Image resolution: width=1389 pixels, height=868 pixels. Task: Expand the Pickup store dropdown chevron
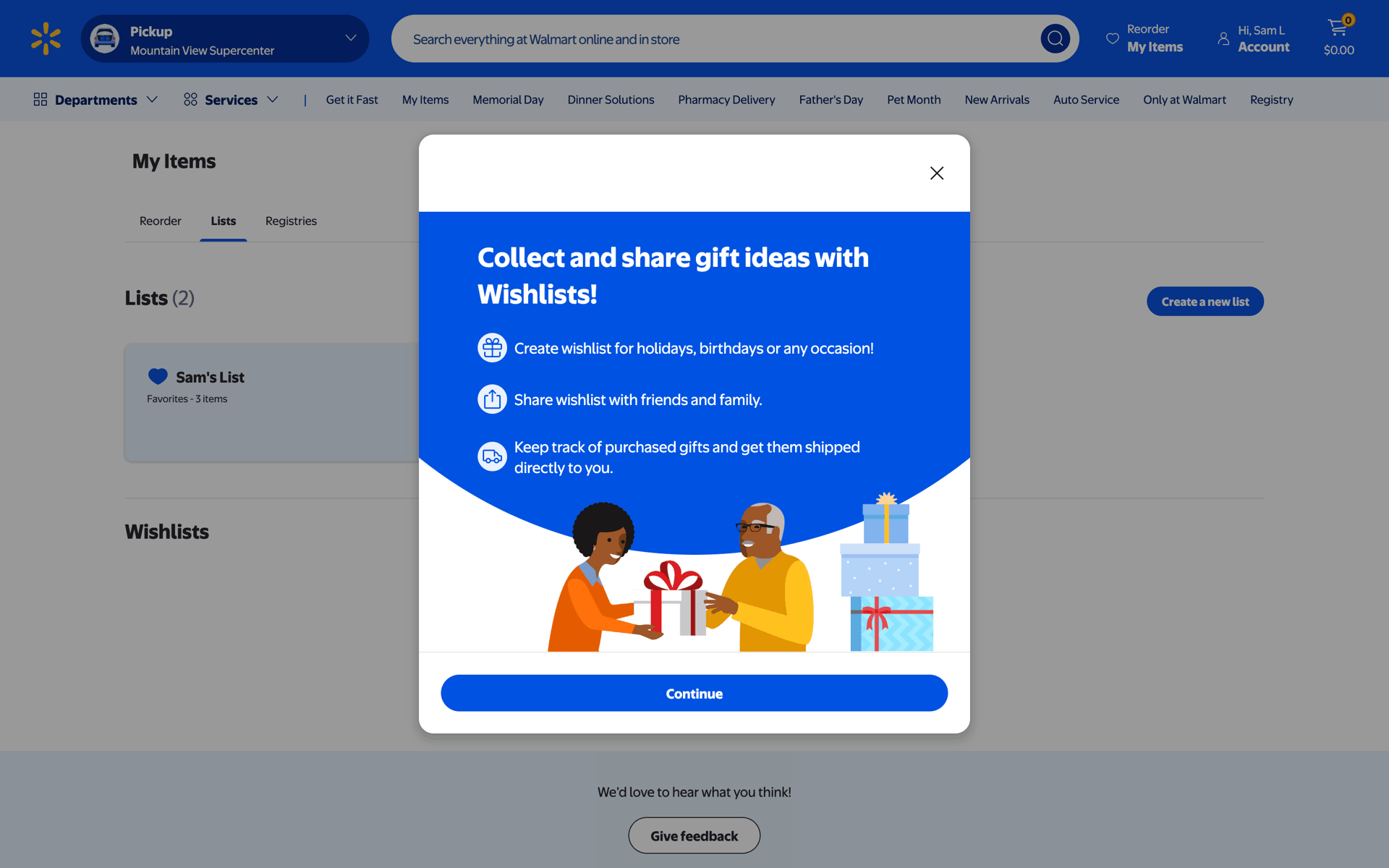351,38
